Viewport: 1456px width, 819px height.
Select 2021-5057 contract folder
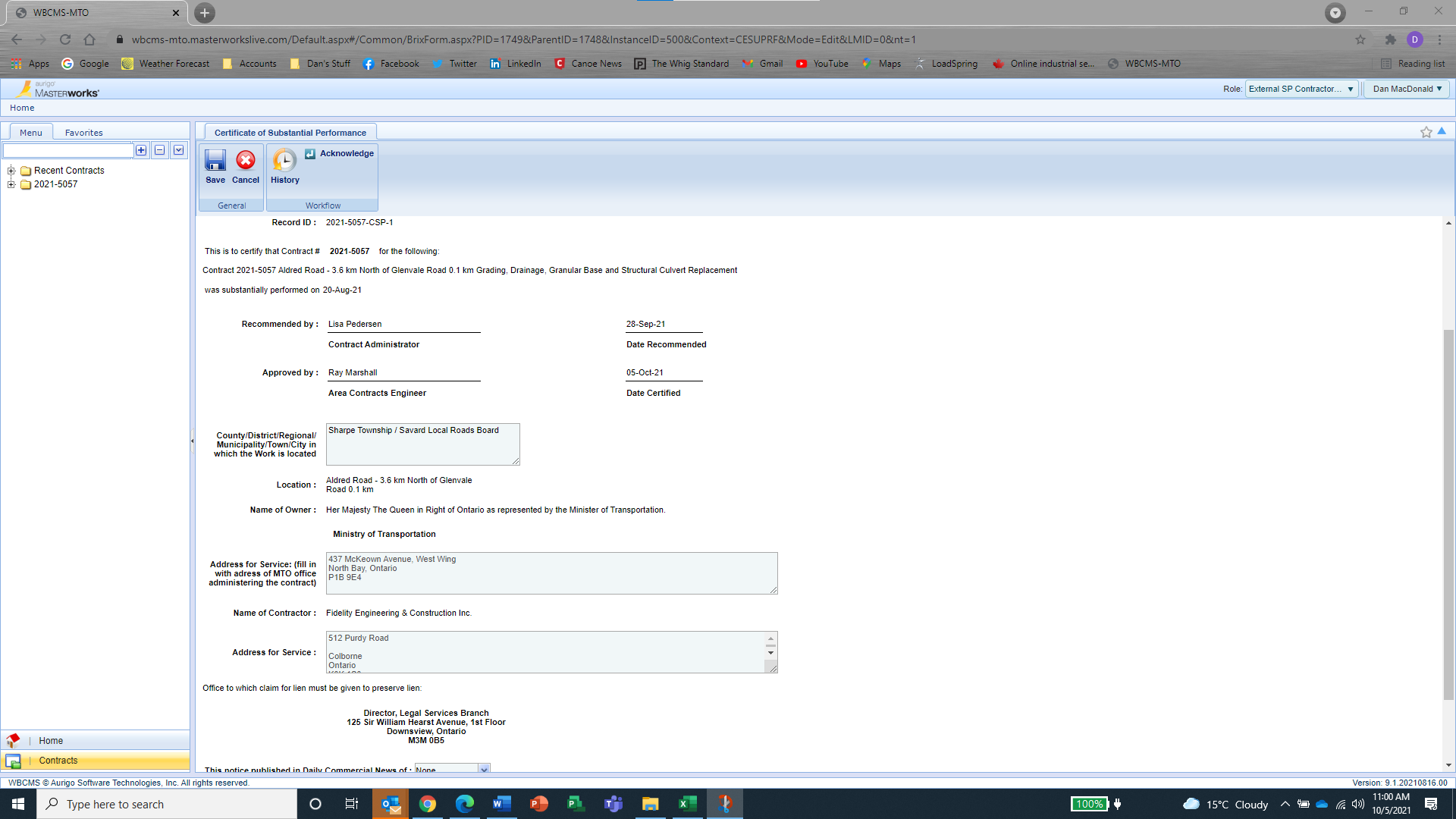click(x=55, y=184)
